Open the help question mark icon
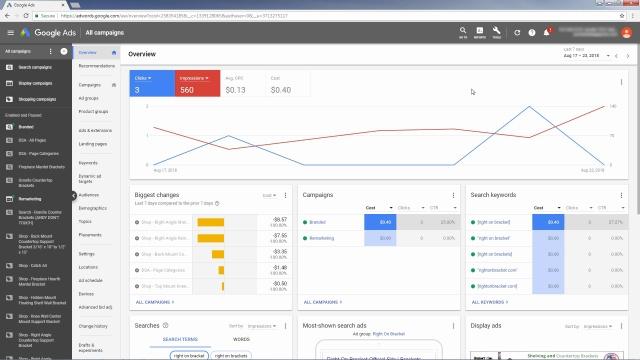 (532, 33)
